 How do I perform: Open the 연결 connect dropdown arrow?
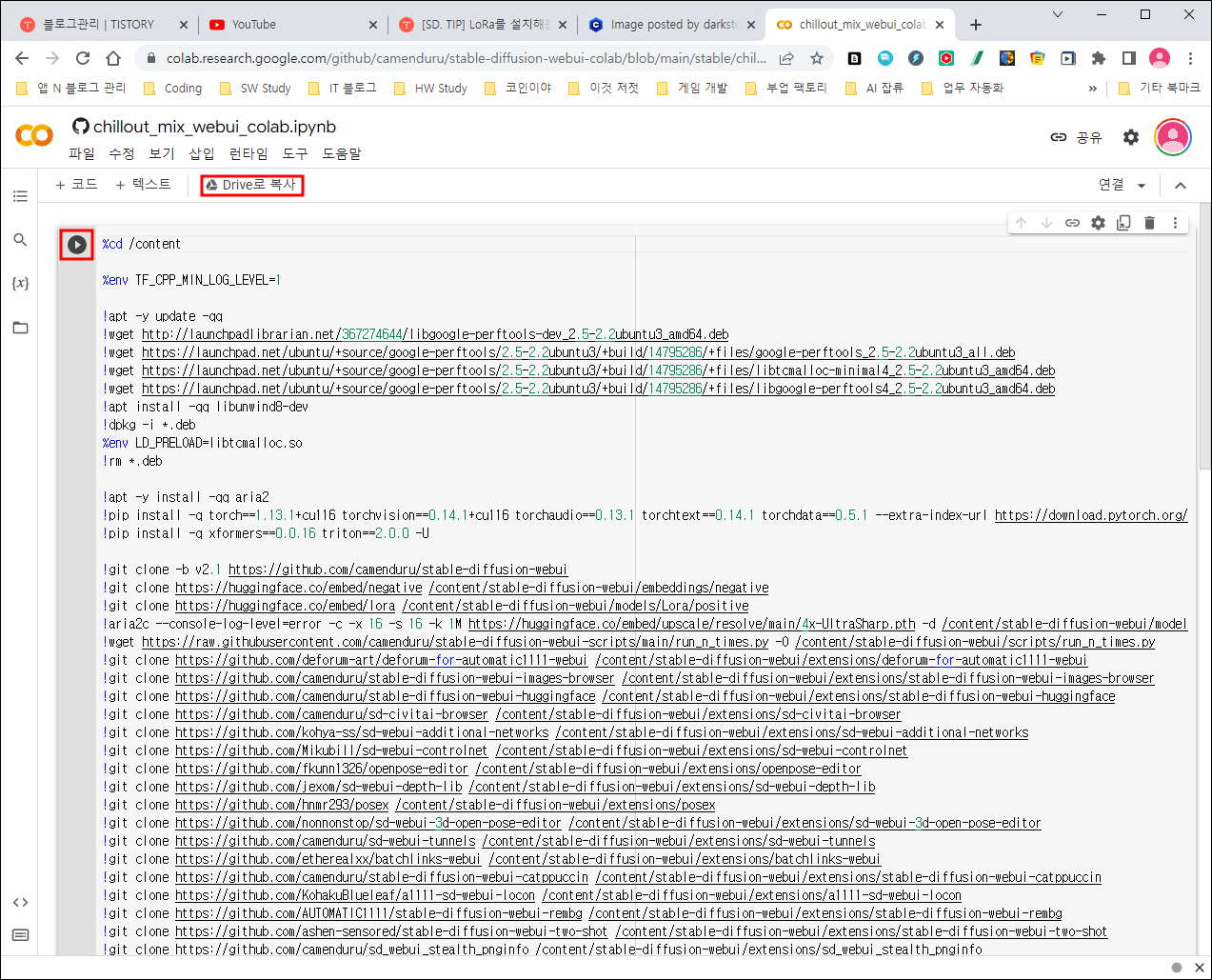coord(1142,186)
